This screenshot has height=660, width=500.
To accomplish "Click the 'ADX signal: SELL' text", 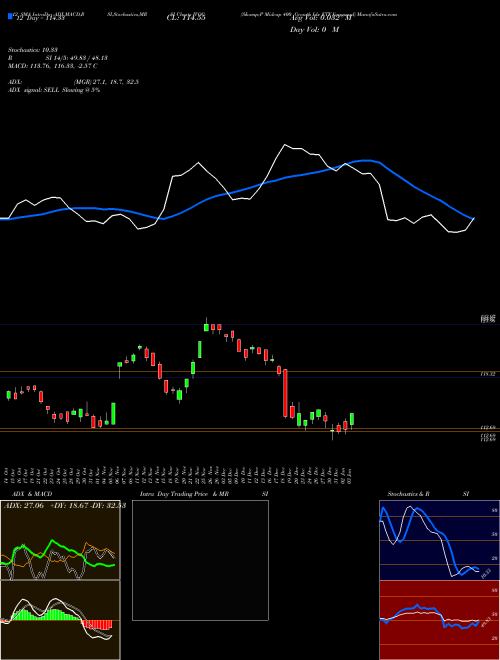I will click(x=54, y=90).
